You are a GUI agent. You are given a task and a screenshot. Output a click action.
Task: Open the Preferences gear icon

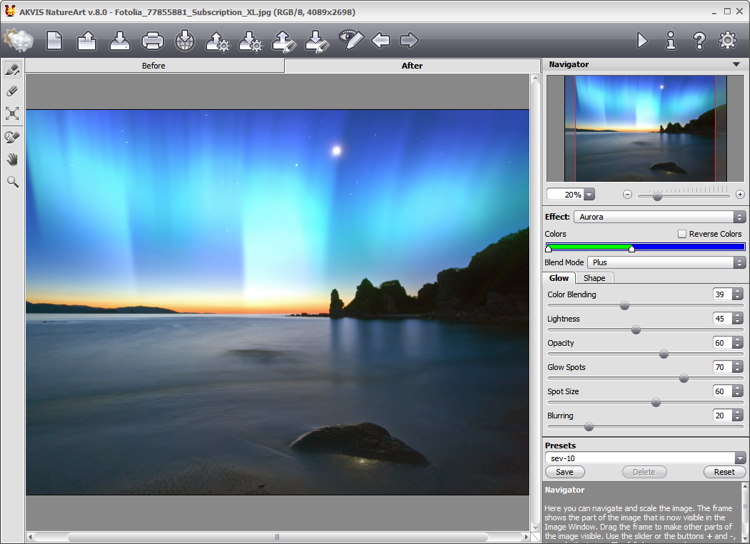coord(727,41)
